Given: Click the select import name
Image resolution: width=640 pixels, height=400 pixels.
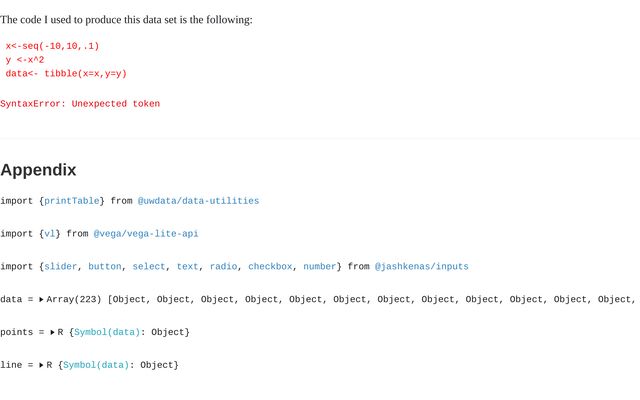Looking at the screenshot, I should 149,267.
